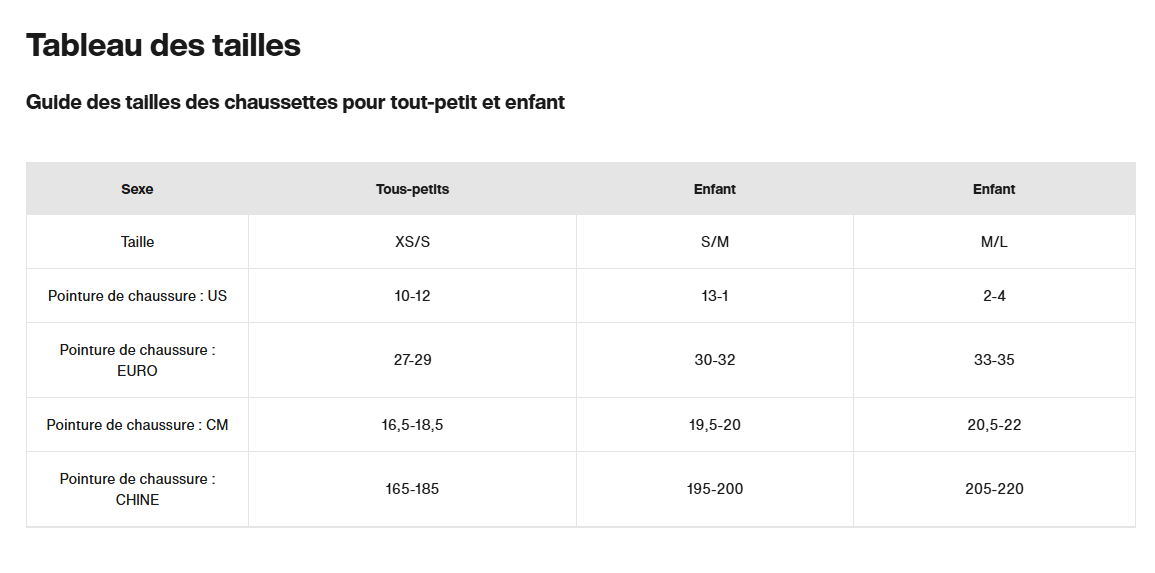Click the US size 2-4 cell
This screenshot has height=573, width=1155.
pos(994,296)
